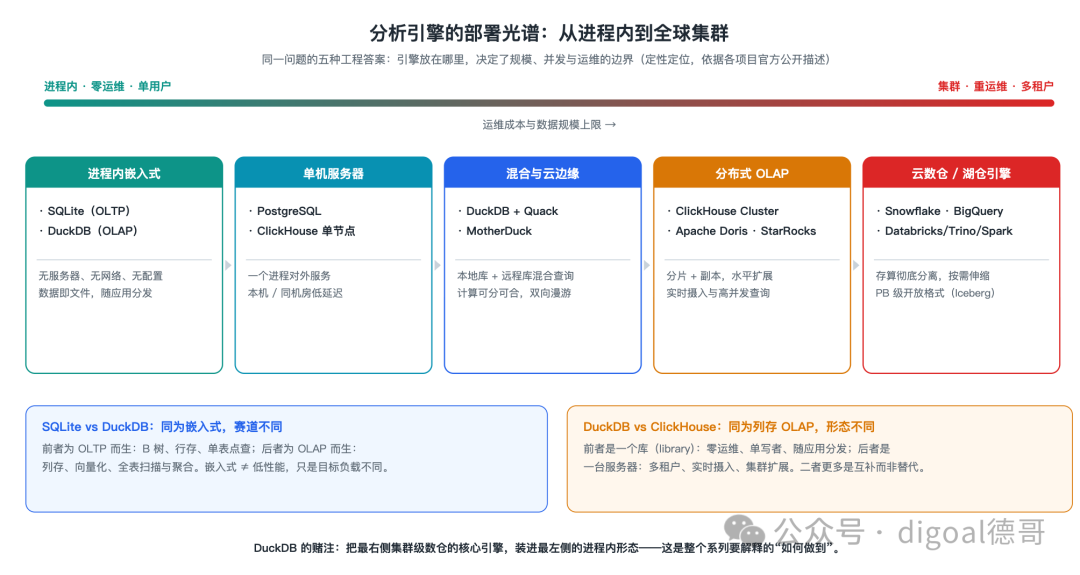Select the 分布式 OLAP card header
Viewport: 1080px width, 575px height.
coord(752,173)
